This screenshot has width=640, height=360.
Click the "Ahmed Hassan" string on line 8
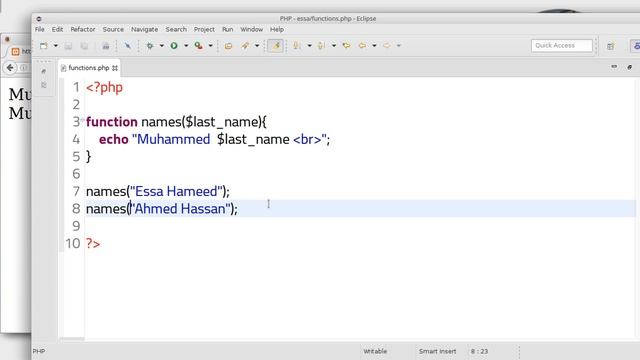pyautogui.click(x=180, y=209)
